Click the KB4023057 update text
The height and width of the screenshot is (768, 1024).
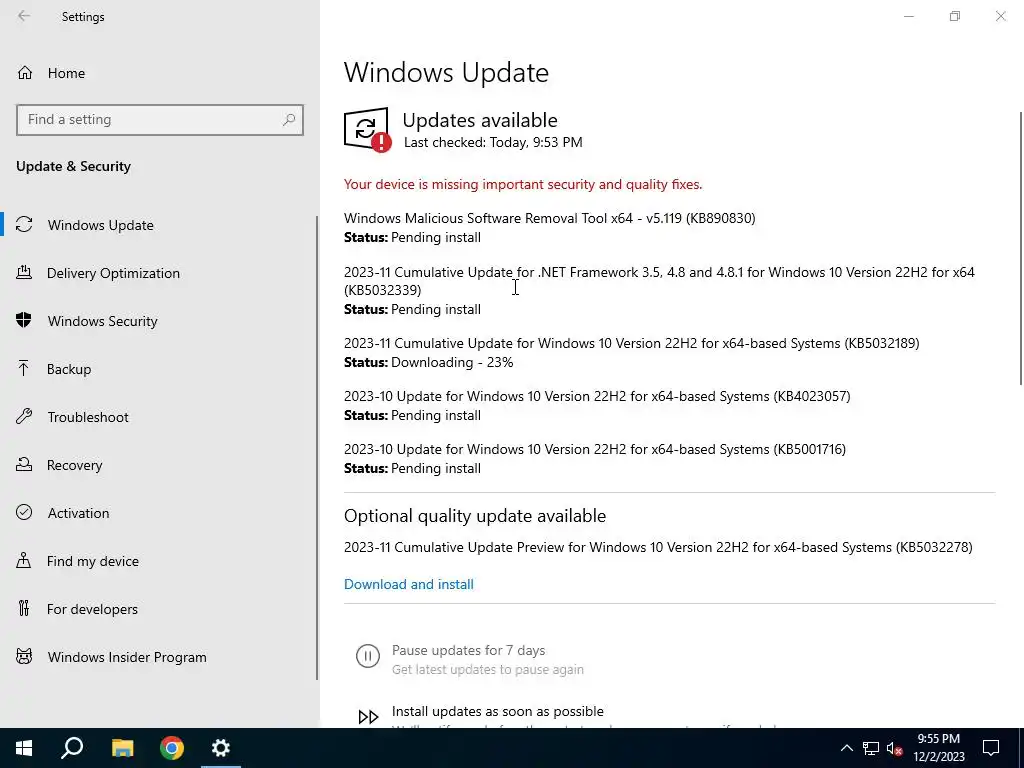pyautogui.click(x=597, y=396)
